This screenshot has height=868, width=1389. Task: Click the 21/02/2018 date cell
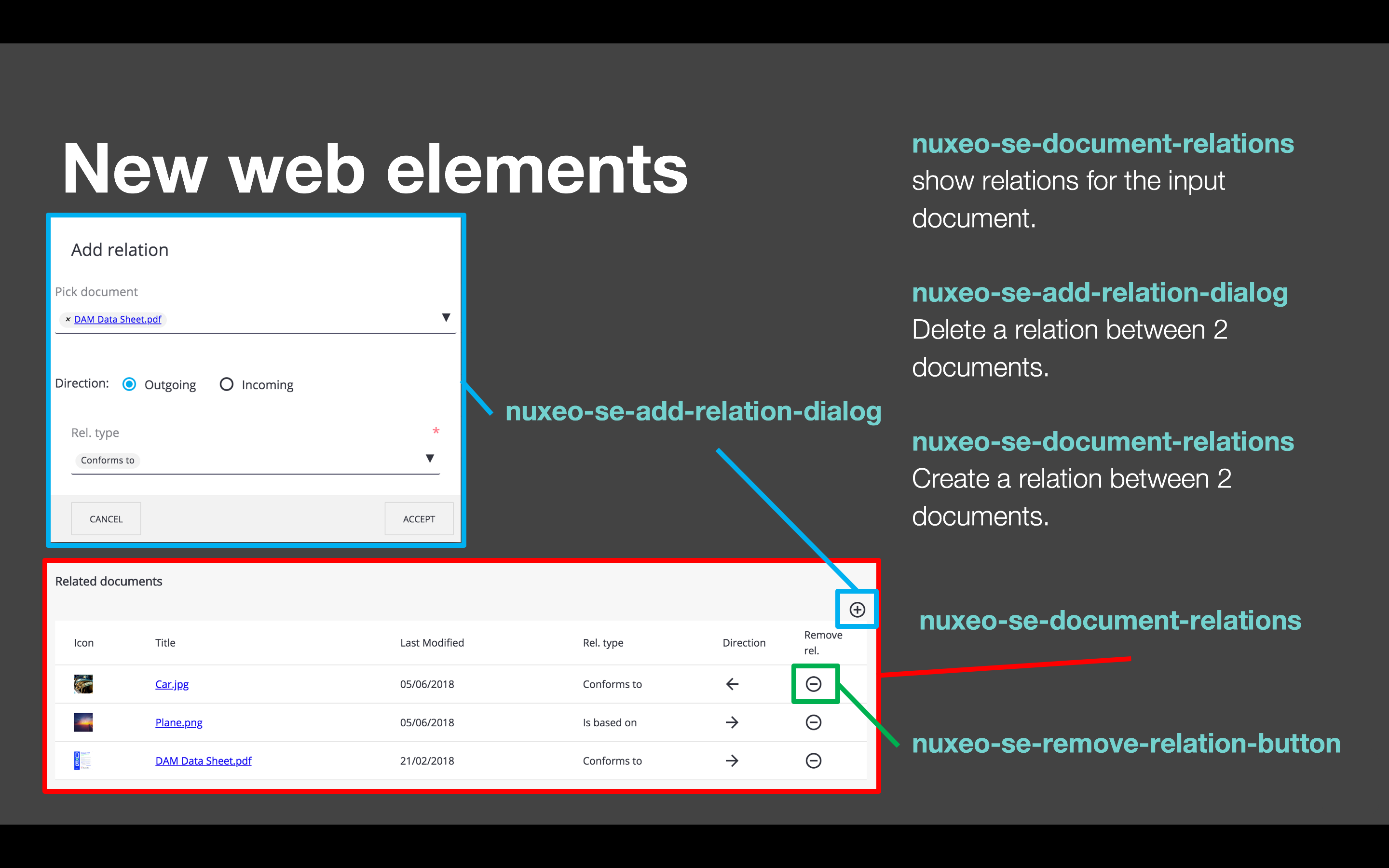[x=427, y=761]
